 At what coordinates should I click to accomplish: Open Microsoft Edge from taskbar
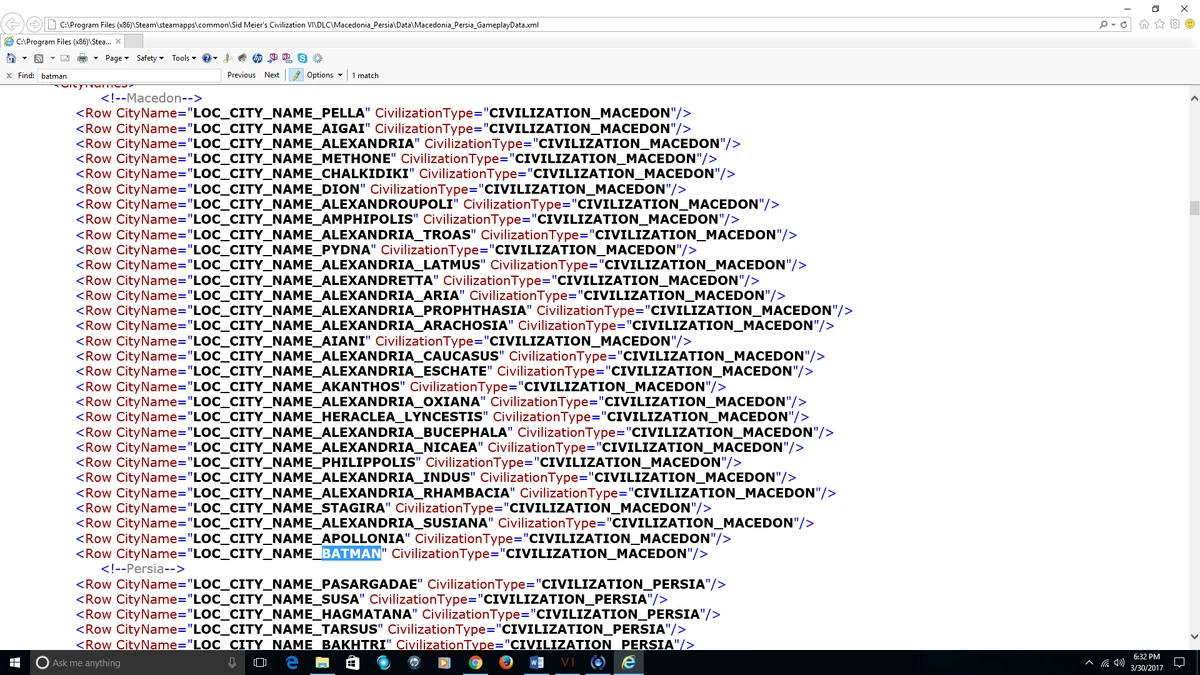click(x=292, y=662)
